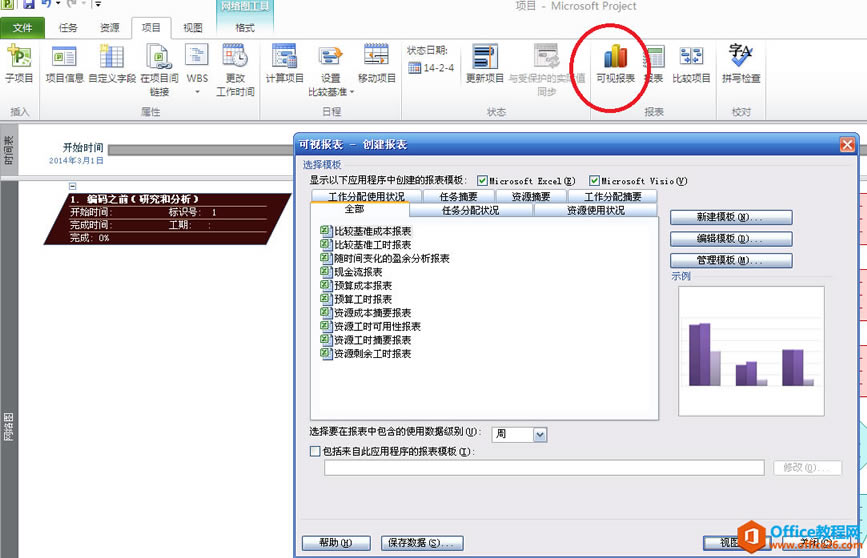
Task: Select Resource Summary tab in dialog
Action: 531,196
